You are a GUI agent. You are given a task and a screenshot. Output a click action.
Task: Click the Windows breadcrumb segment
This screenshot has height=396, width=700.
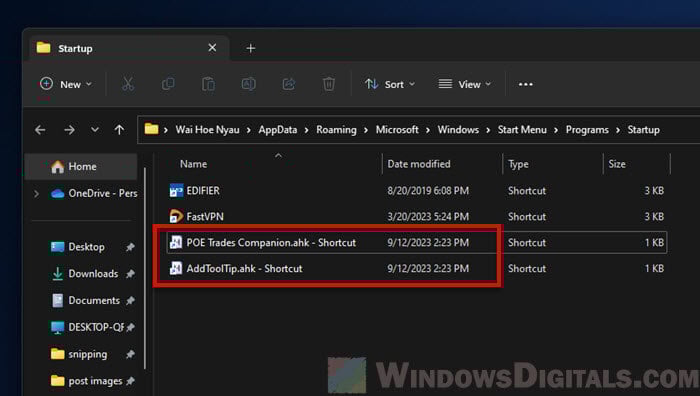pos(458,129)
